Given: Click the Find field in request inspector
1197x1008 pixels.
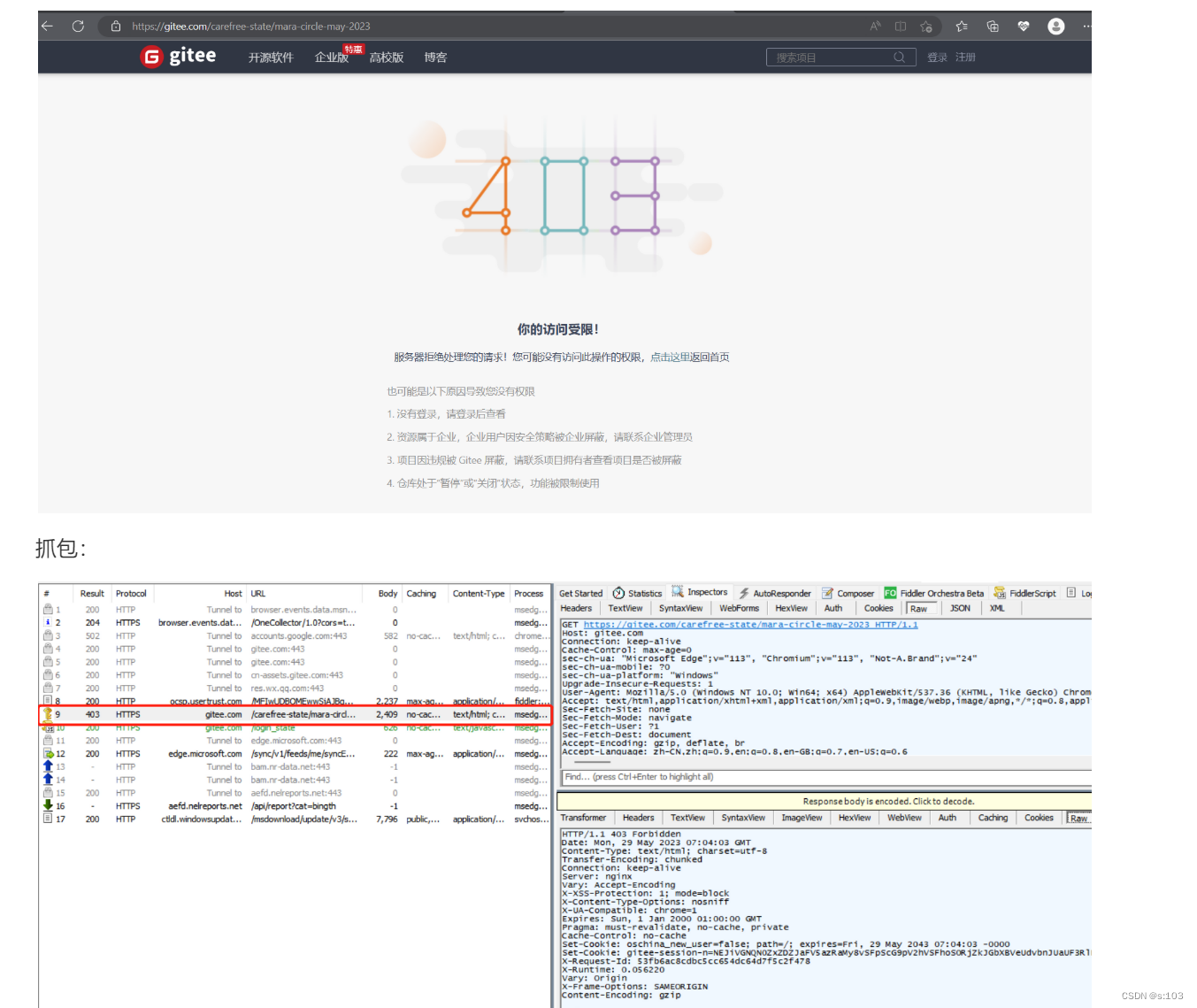Looking at the screenshot, I should (826, 777).
